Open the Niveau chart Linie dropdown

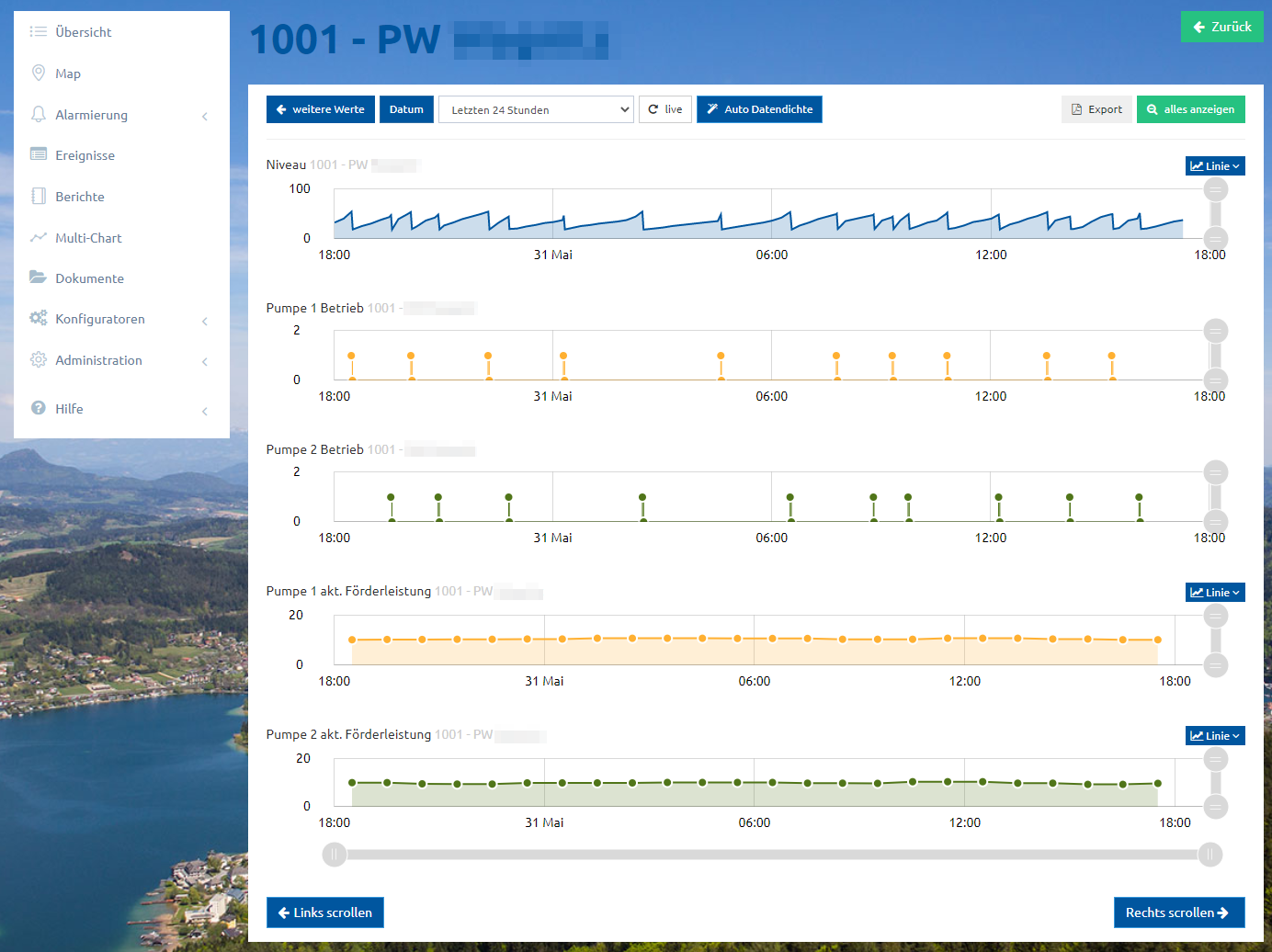(1215, 166)
